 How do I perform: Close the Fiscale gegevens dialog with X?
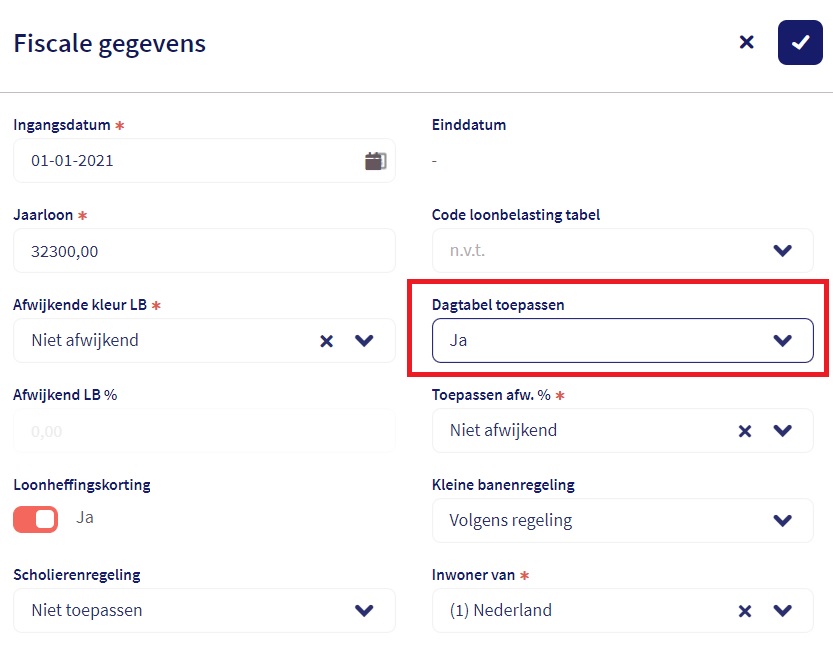[x=746, y=42]
